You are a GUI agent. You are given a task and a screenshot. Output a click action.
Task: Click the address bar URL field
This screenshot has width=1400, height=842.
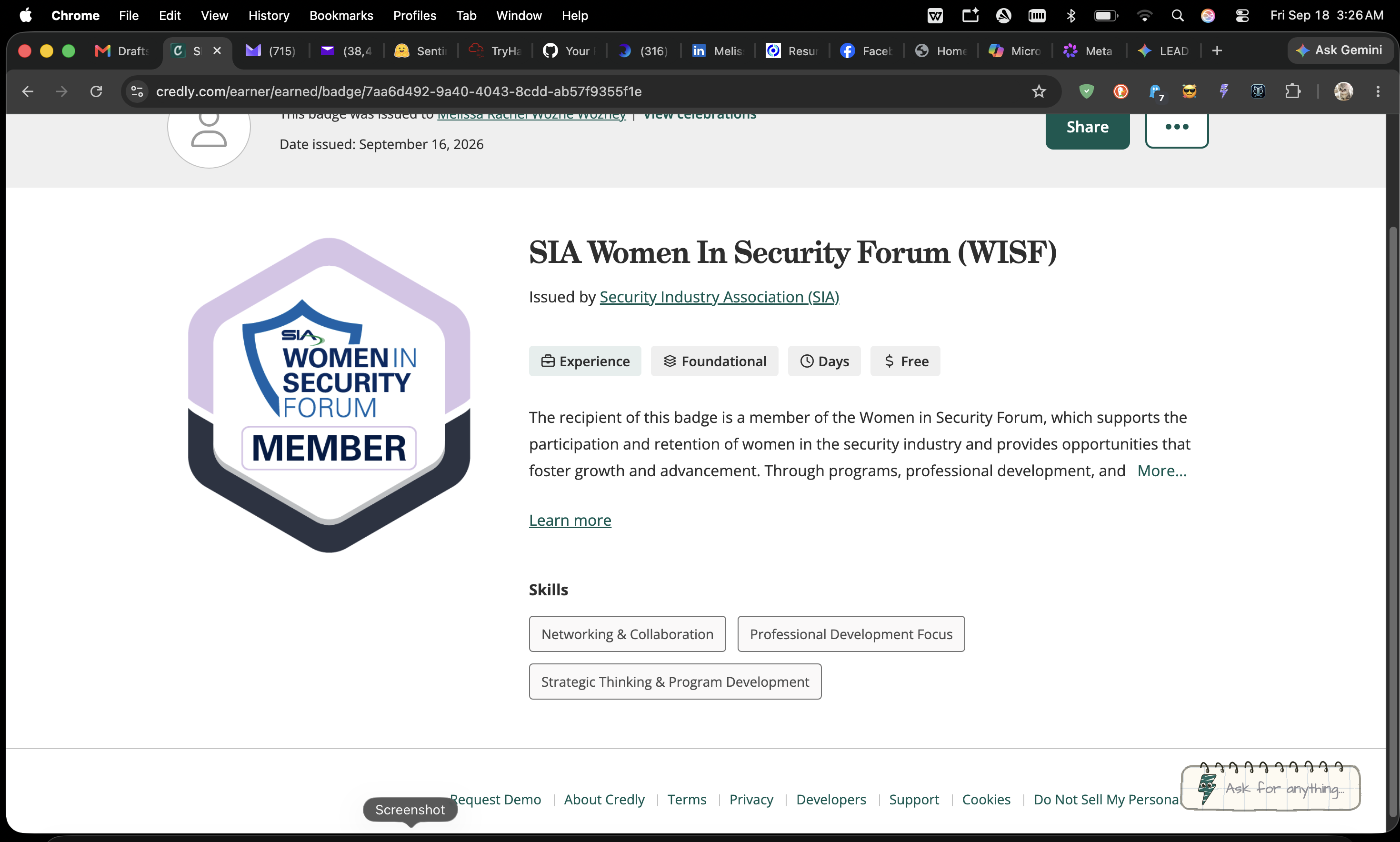[x=590, y=91]
